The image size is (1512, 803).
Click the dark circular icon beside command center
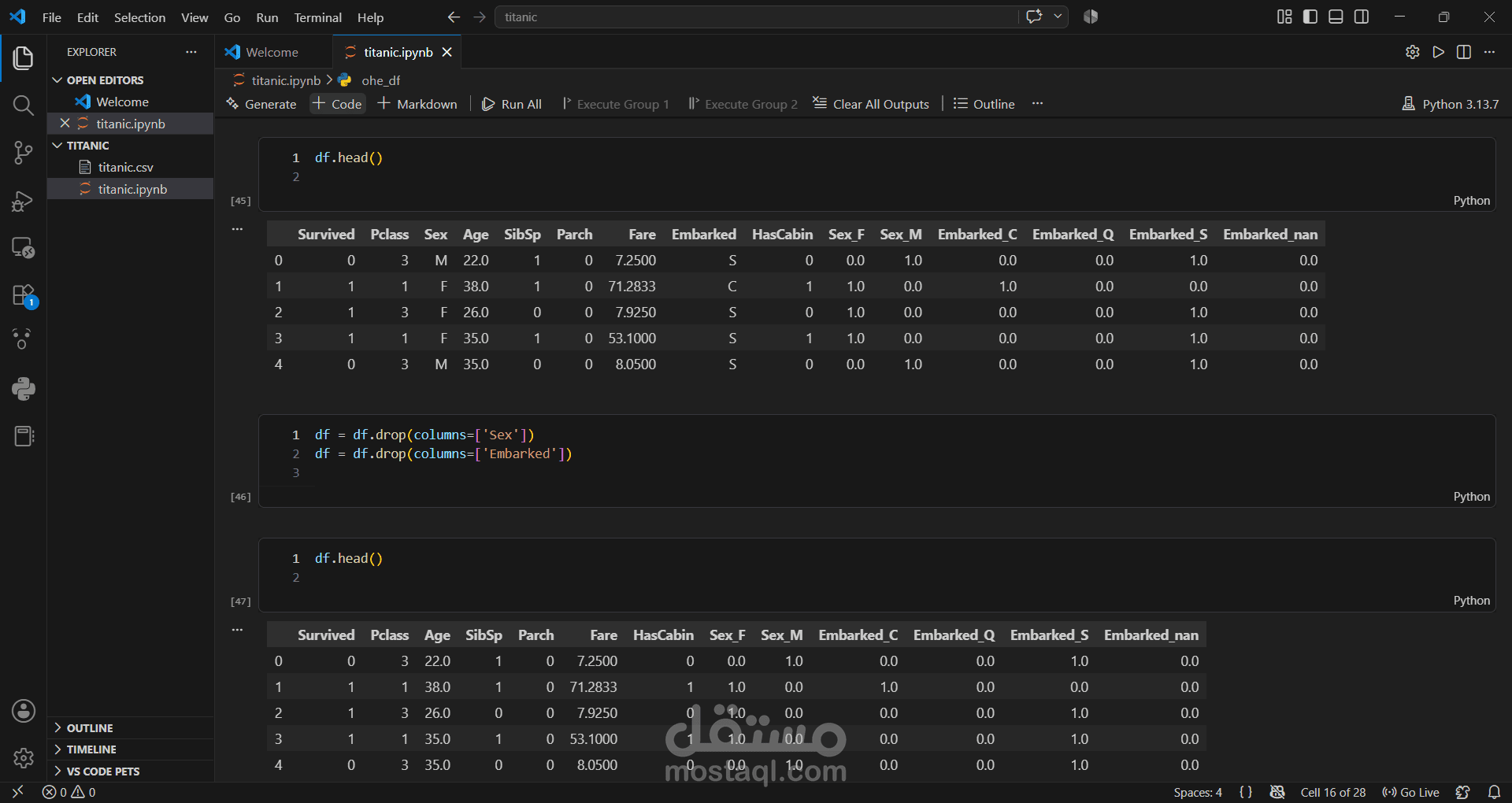pos(1091,17)
